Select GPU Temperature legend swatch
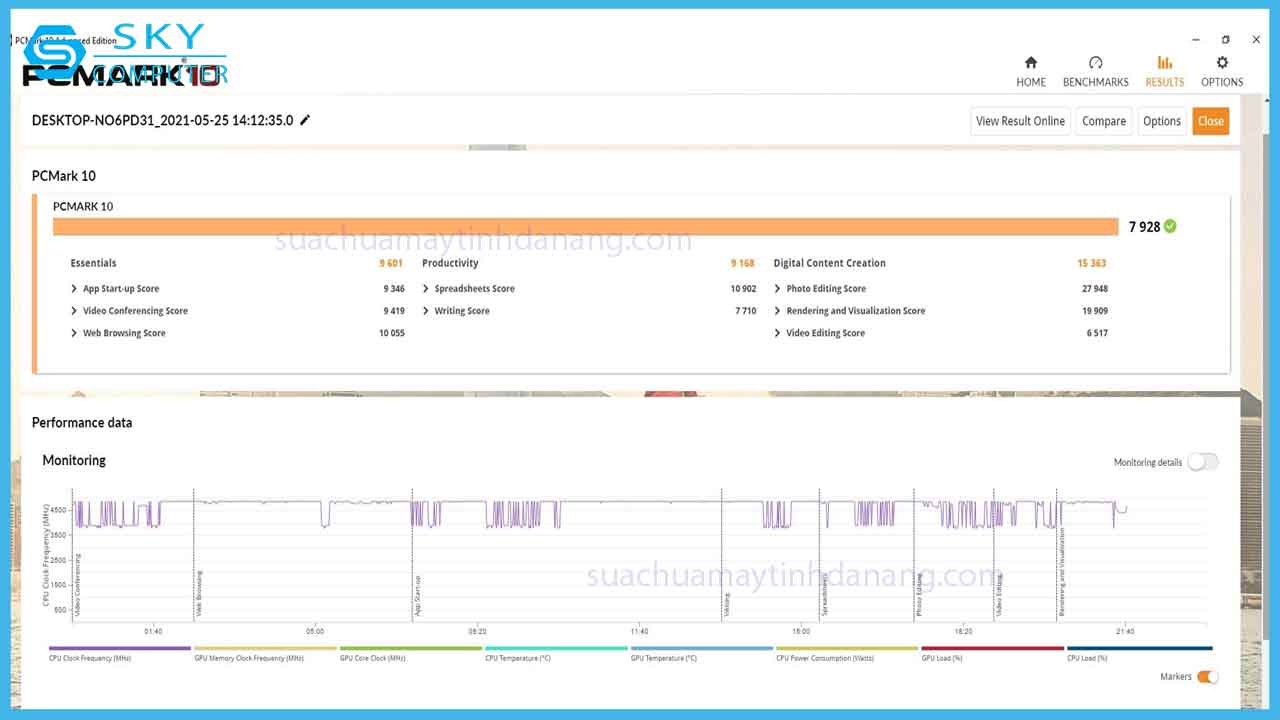1280x720 pixels. (x=702, y=648)
